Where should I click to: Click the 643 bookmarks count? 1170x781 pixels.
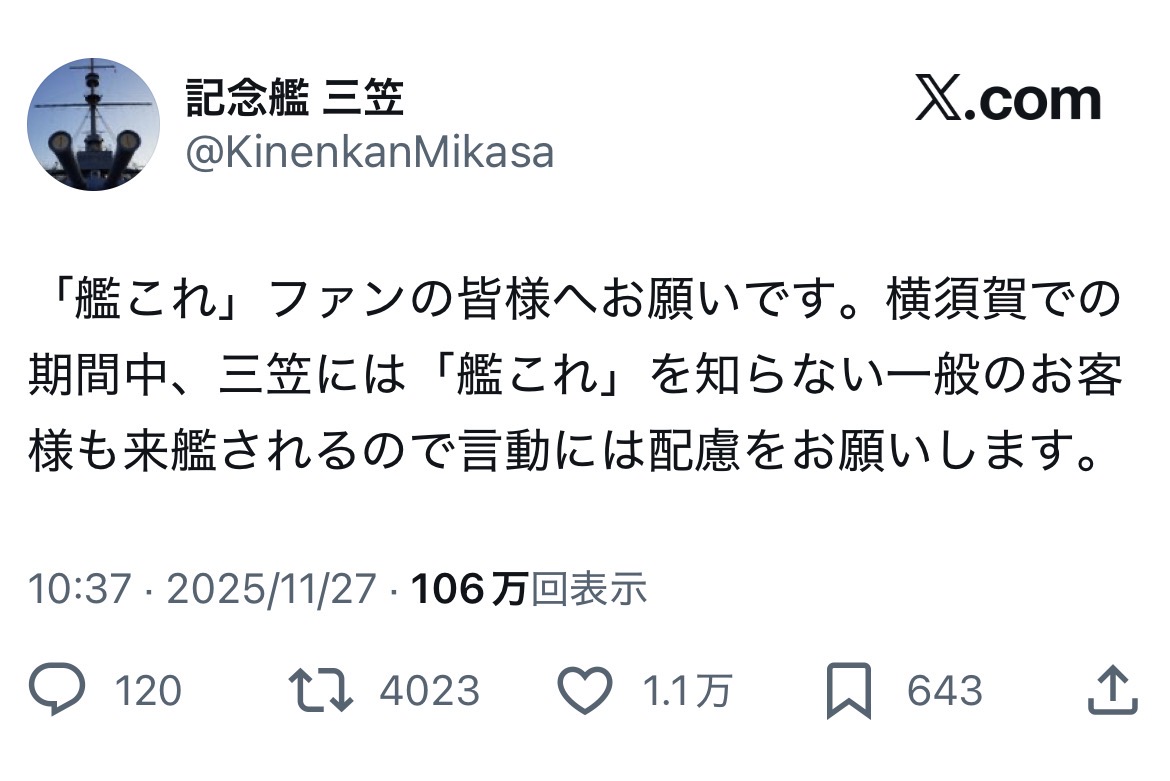pyautogui.click(x=945, y=691)
